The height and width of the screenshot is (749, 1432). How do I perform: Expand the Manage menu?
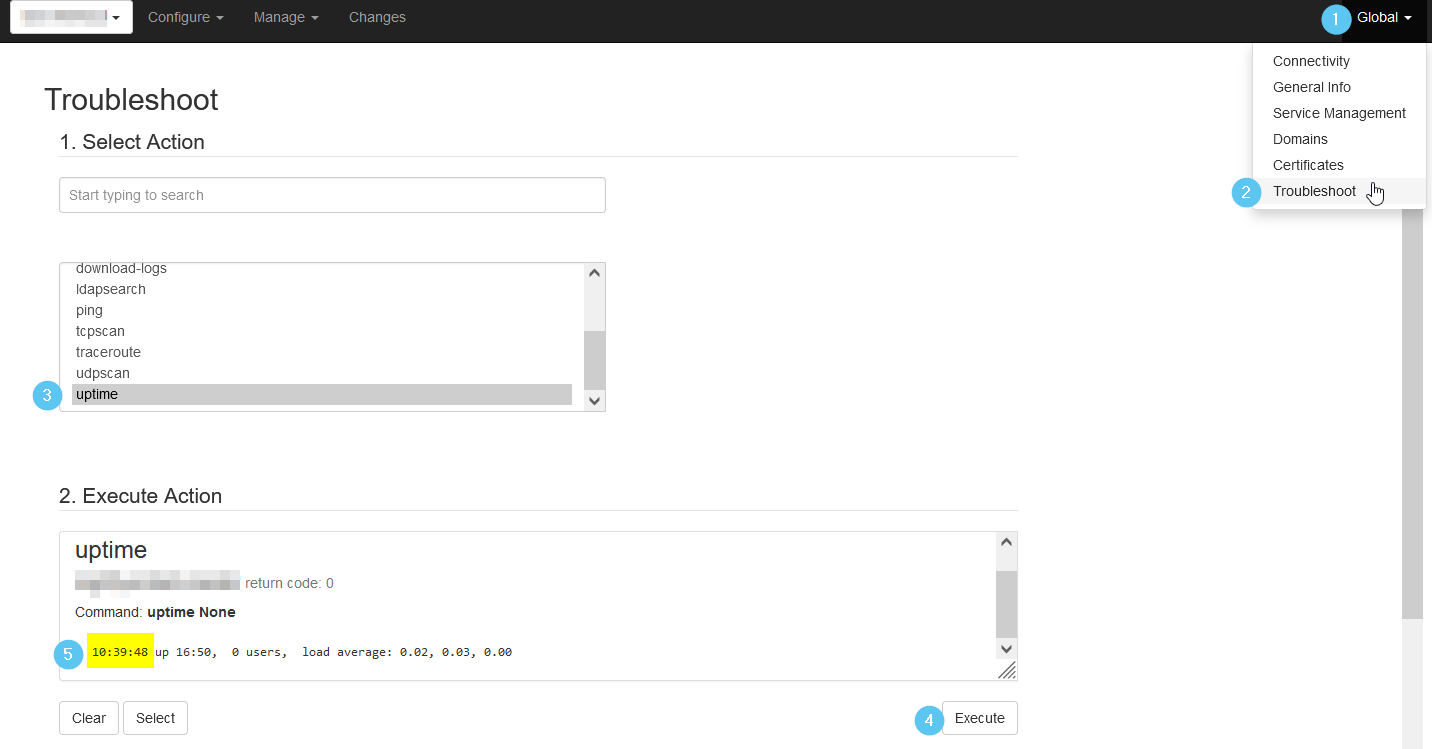[x=286, y=17]
